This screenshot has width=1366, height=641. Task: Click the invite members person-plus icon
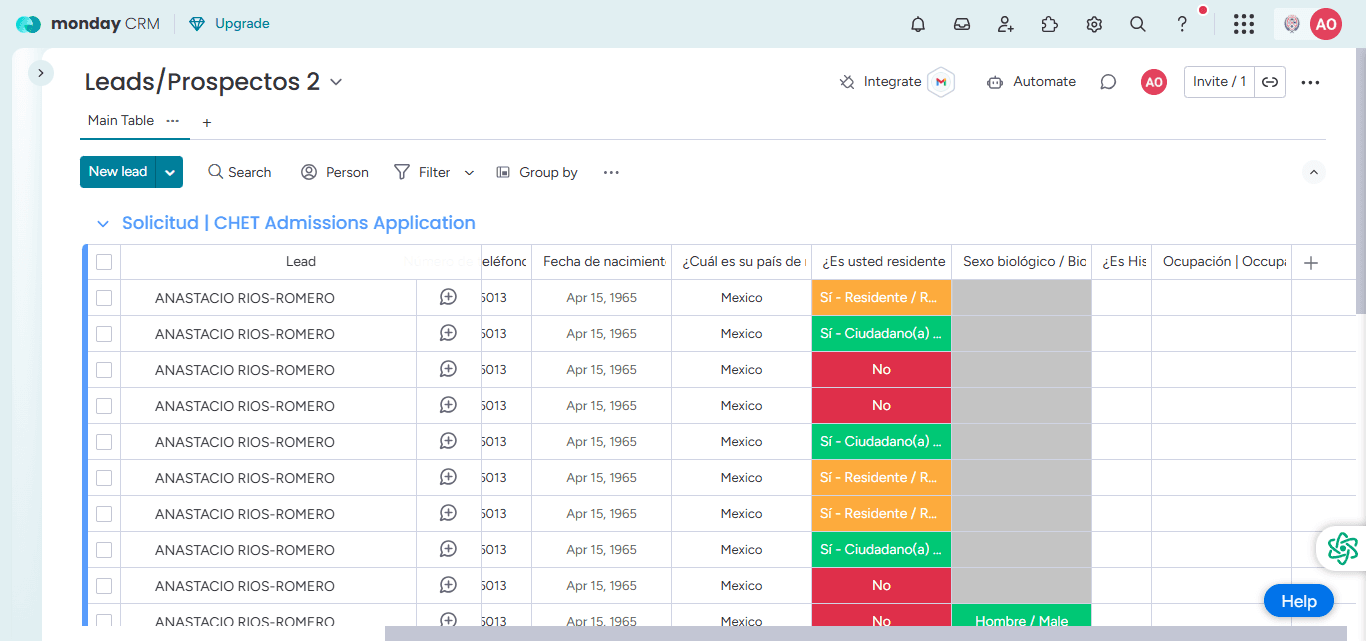(1006, 24)
